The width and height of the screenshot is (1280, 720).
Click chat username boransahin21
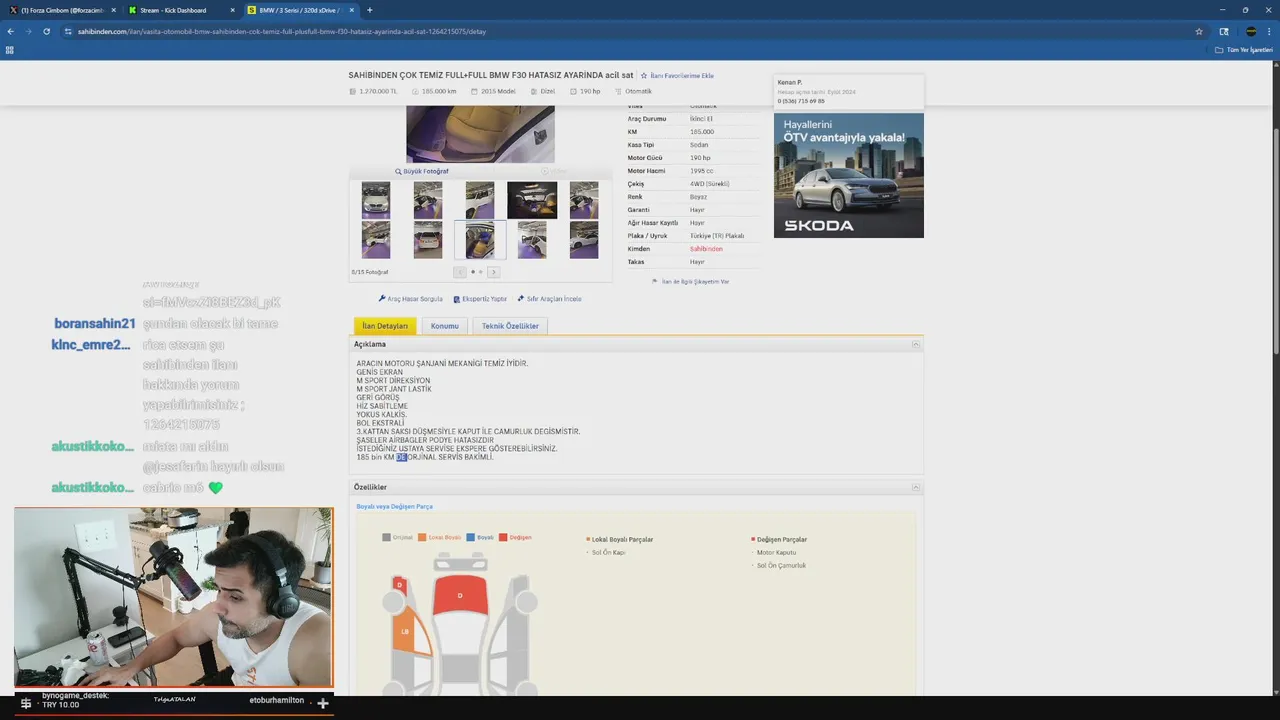coord(94,324)
